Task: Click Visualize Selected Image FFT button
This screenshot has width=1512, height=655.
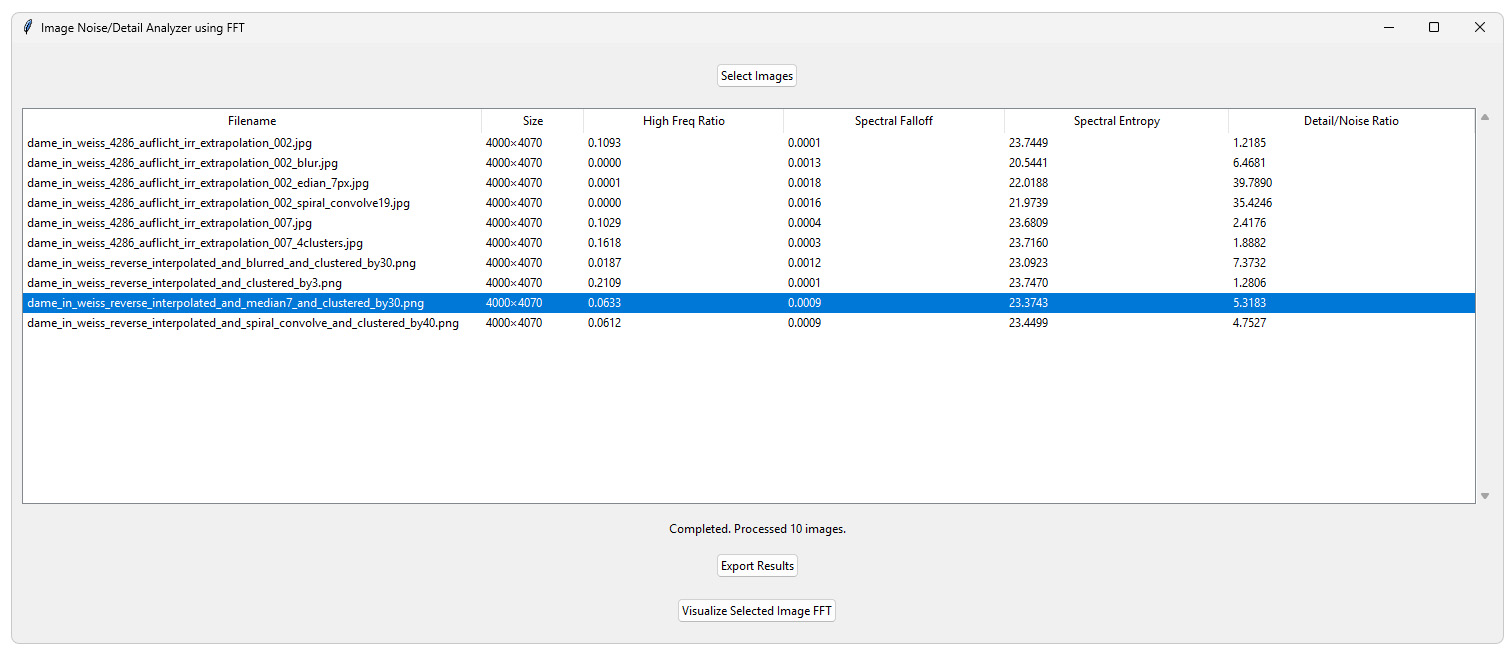Action: pyautogui.click(x=756, y=611)
